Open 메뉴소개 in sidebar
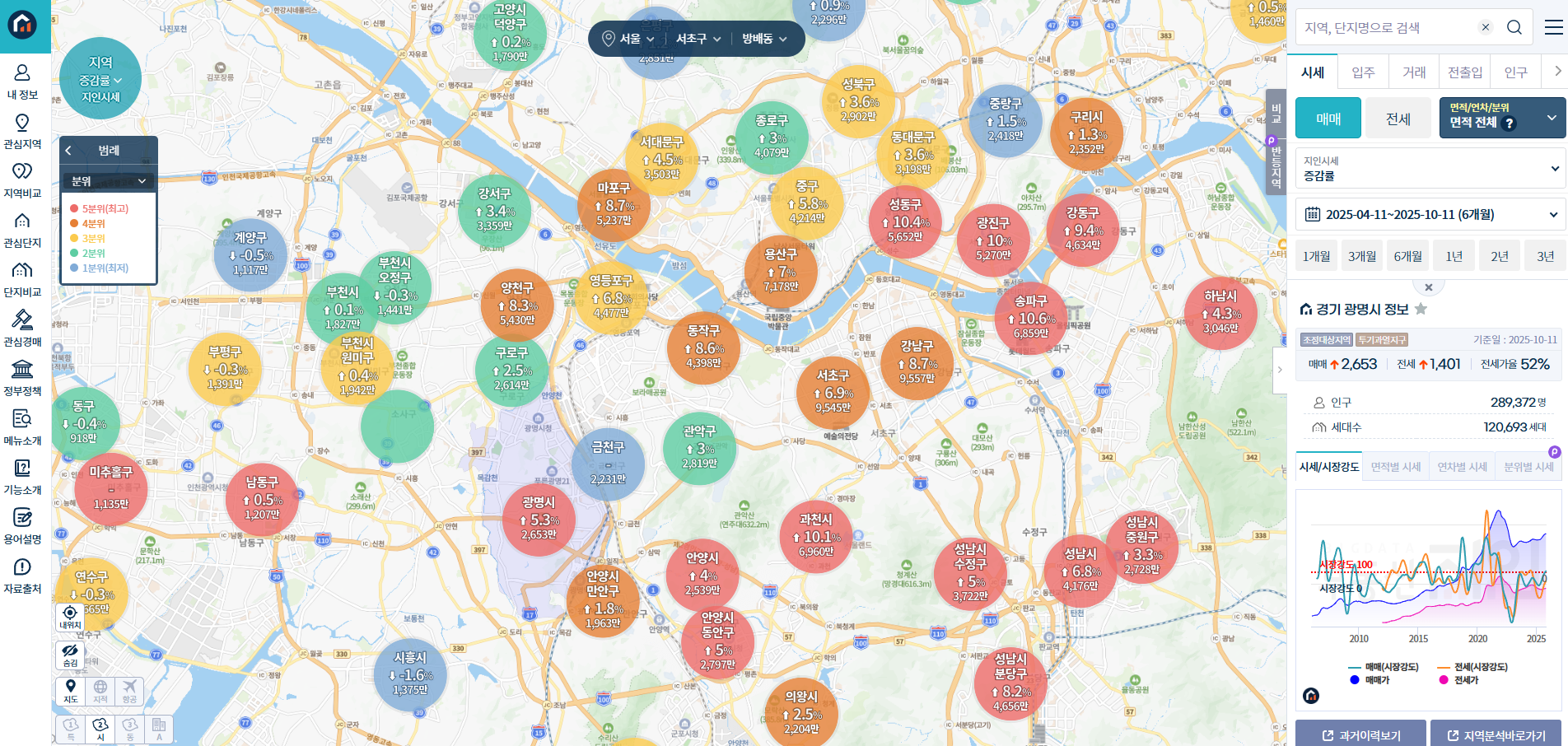The width and height of the screenshot is (1568, 746). (22, 428)
